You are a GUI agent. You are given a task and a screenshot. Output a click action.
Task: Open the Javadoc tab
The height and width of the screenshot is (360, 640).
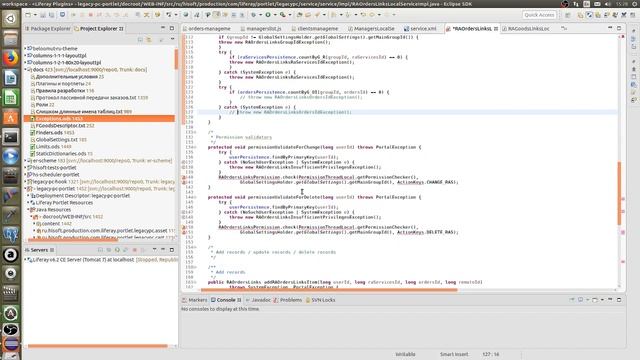[258, 300]
